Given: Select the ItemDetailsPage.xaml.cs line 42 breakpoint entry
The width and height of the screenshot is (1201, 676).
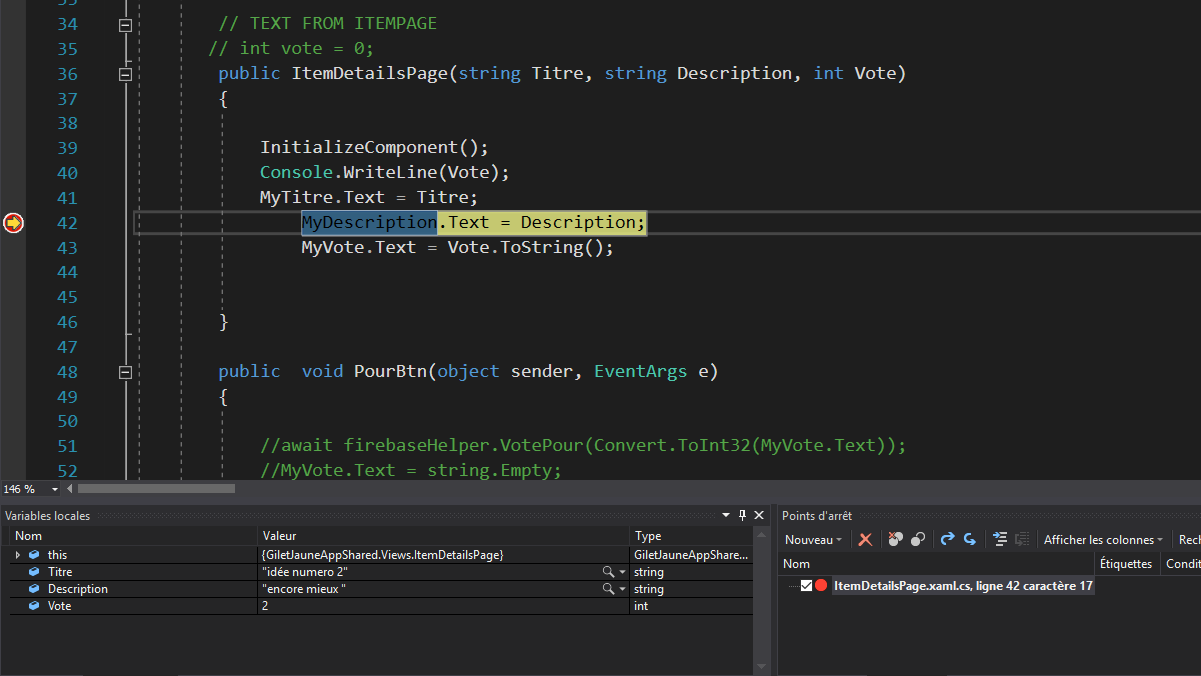Looking at the screenshot, I should point(962,586).
